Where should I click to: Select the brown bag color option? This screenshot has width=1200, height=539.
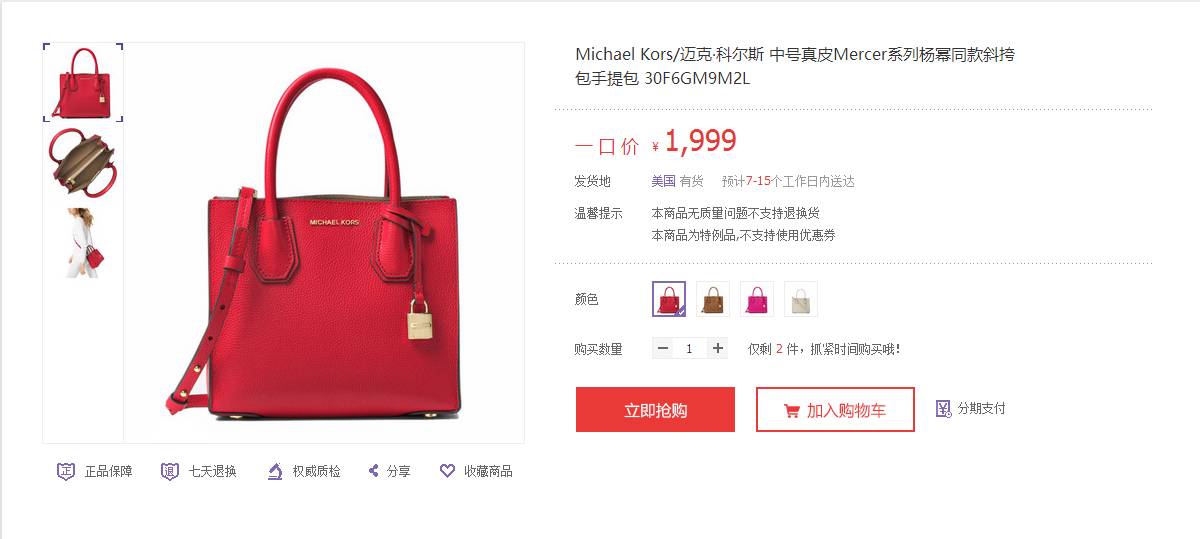[x=713, y=299]
